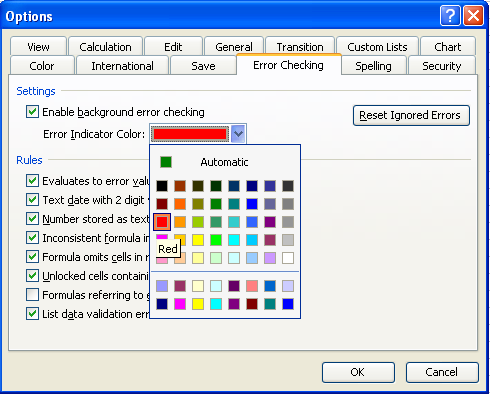Toggle Text date with 2 digit years
Screen dimensions: 490x394
(x=32, y=200)
